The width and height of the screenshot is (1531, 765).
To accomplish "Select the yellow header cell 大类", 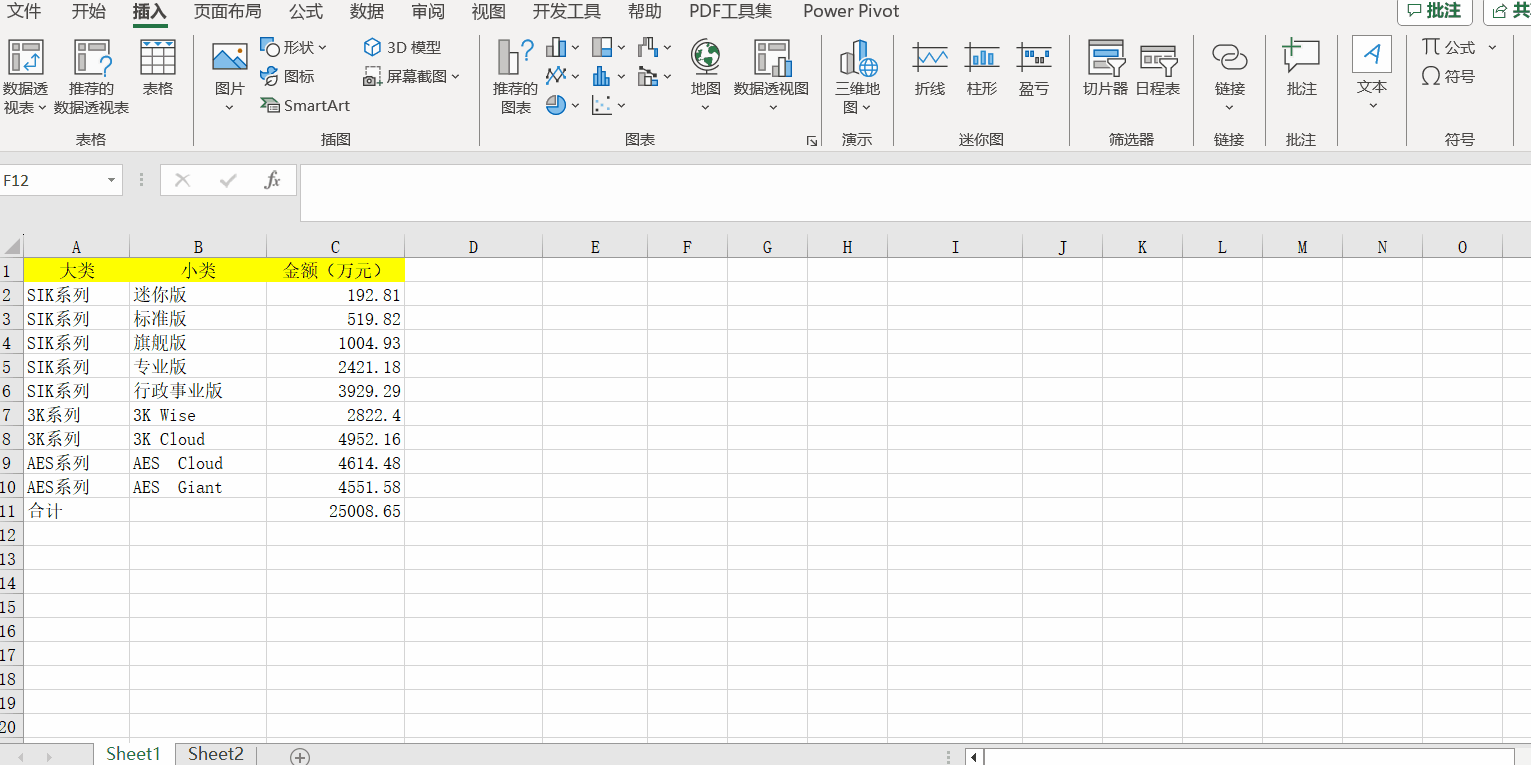I will pyautogui.click(x=76, y=270).
